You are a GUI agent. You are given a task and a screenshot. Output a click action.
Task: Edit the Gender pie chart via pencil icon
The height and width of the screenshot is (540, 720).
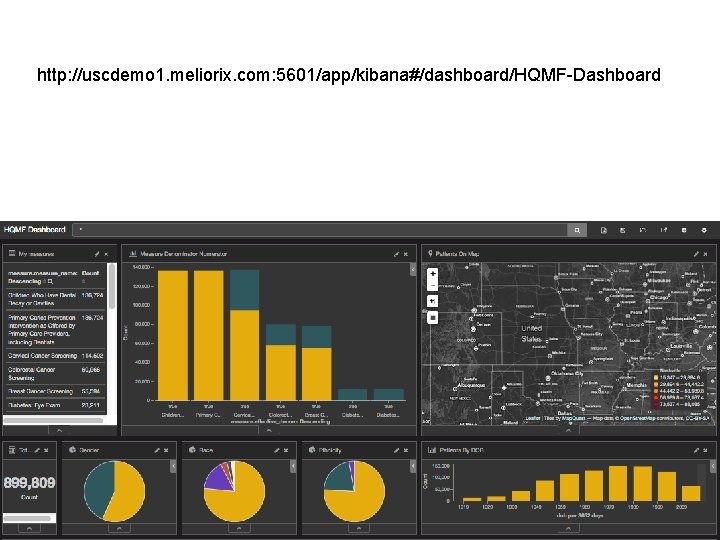[157, 450]
